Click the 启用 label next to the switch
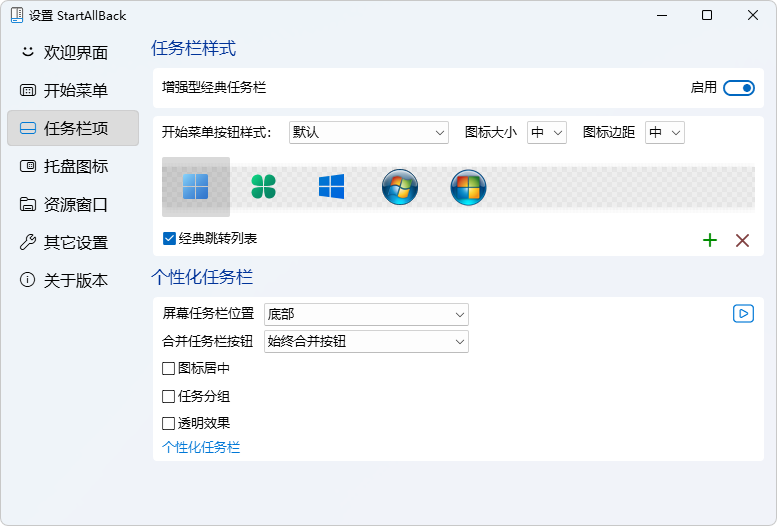Screen dimensions: 777x526 tap(704, 88)
